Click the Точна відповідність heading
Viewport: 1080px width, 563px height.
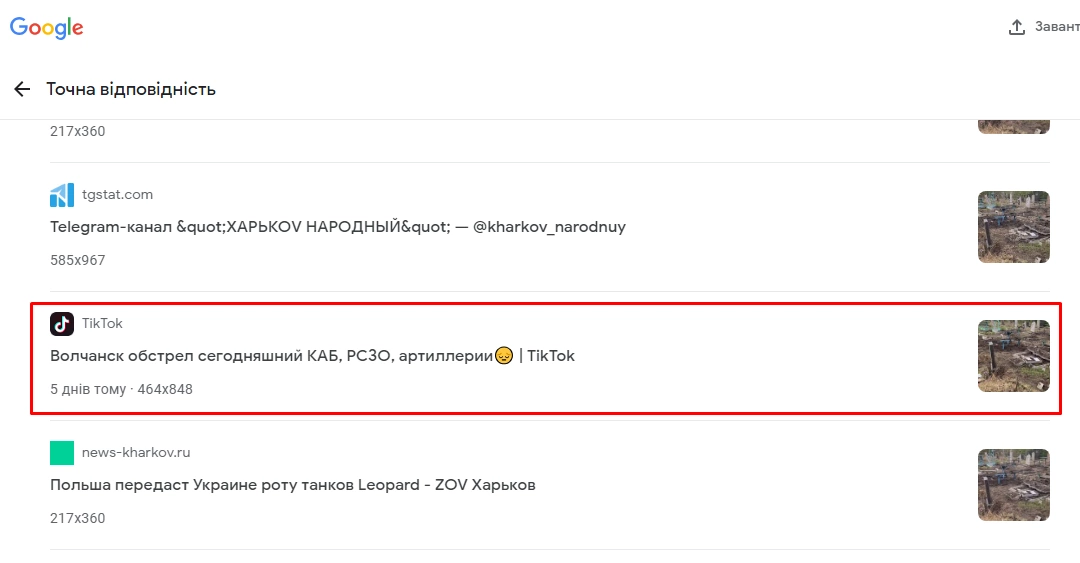131,89
